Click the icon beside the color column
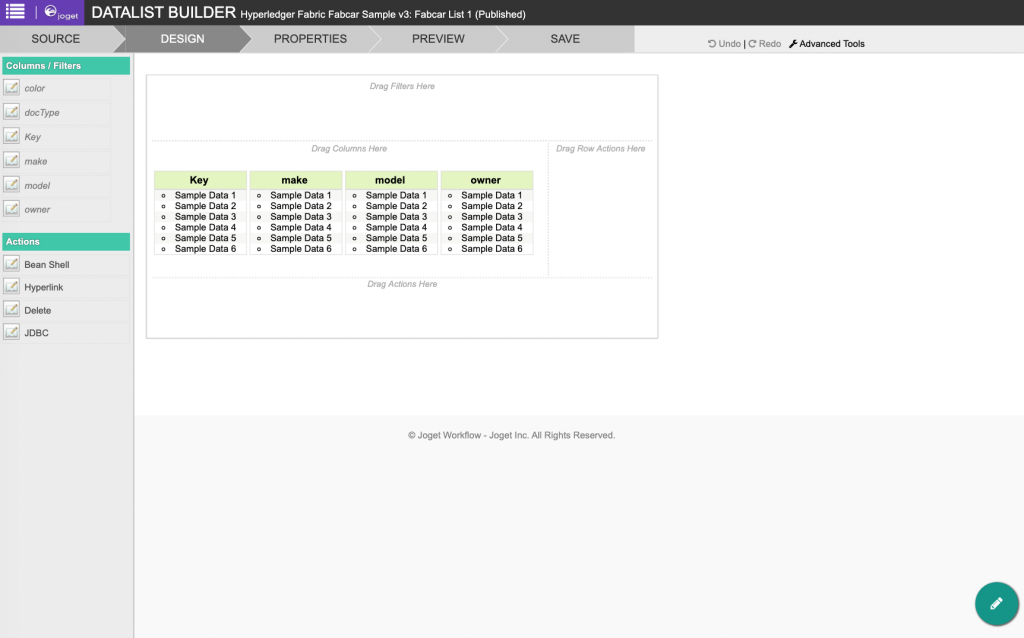1024x638 pixels. pos(12,88)
